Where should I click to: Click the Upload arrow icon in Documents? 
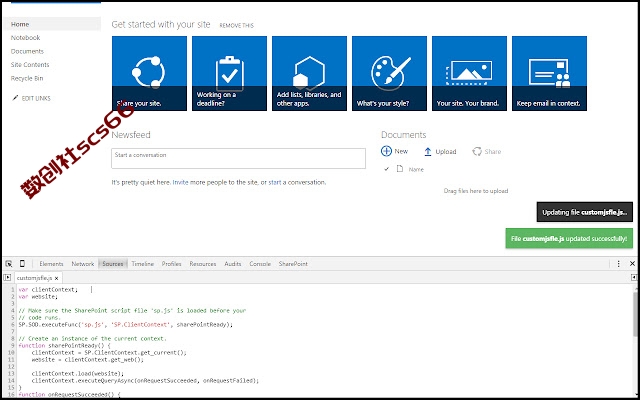tap(427, 151)
